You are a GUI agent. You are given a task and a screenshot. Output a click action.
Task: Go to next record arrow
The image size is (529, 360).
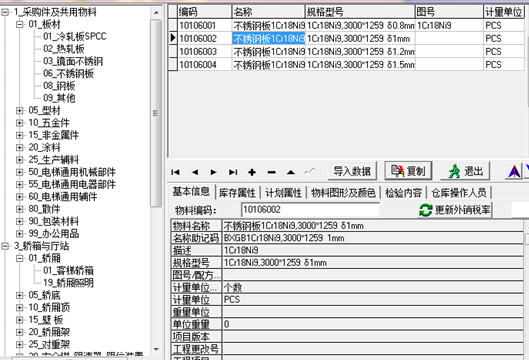pyautogui.click(x=214, y=172)
